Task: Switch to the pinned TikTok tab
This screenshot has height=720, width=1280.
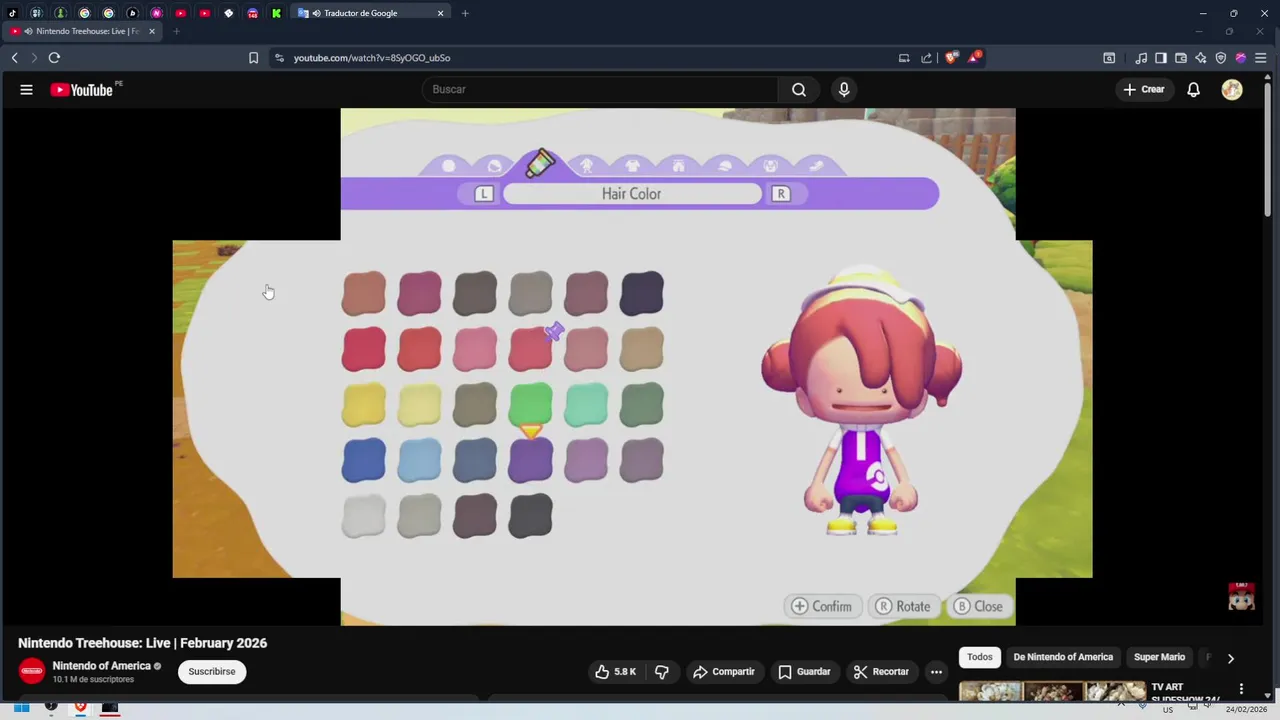Action: 12,13
